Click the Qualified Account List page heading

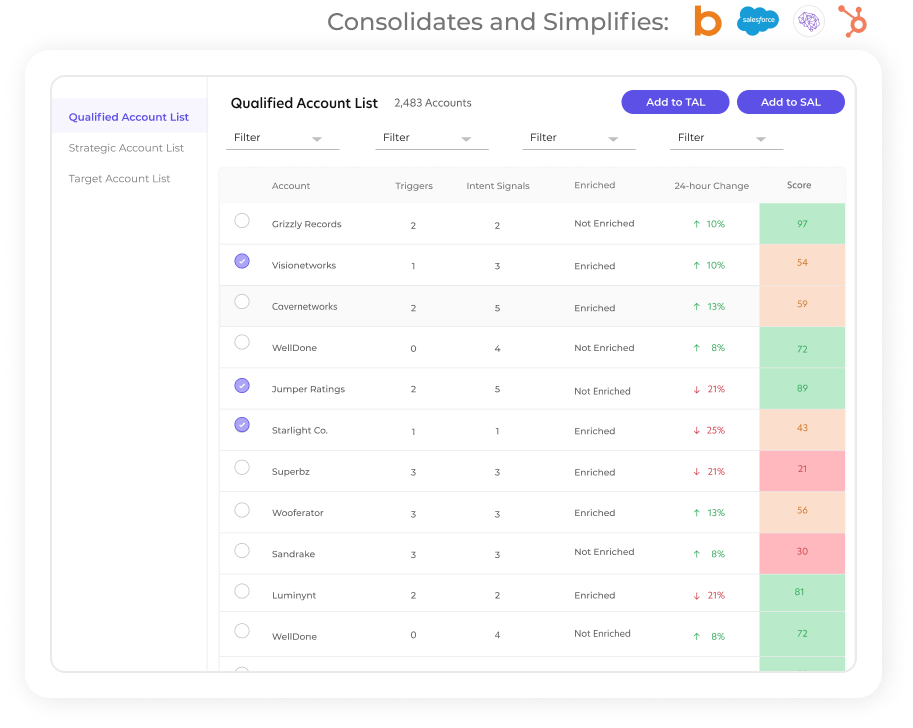pos(304,103)
